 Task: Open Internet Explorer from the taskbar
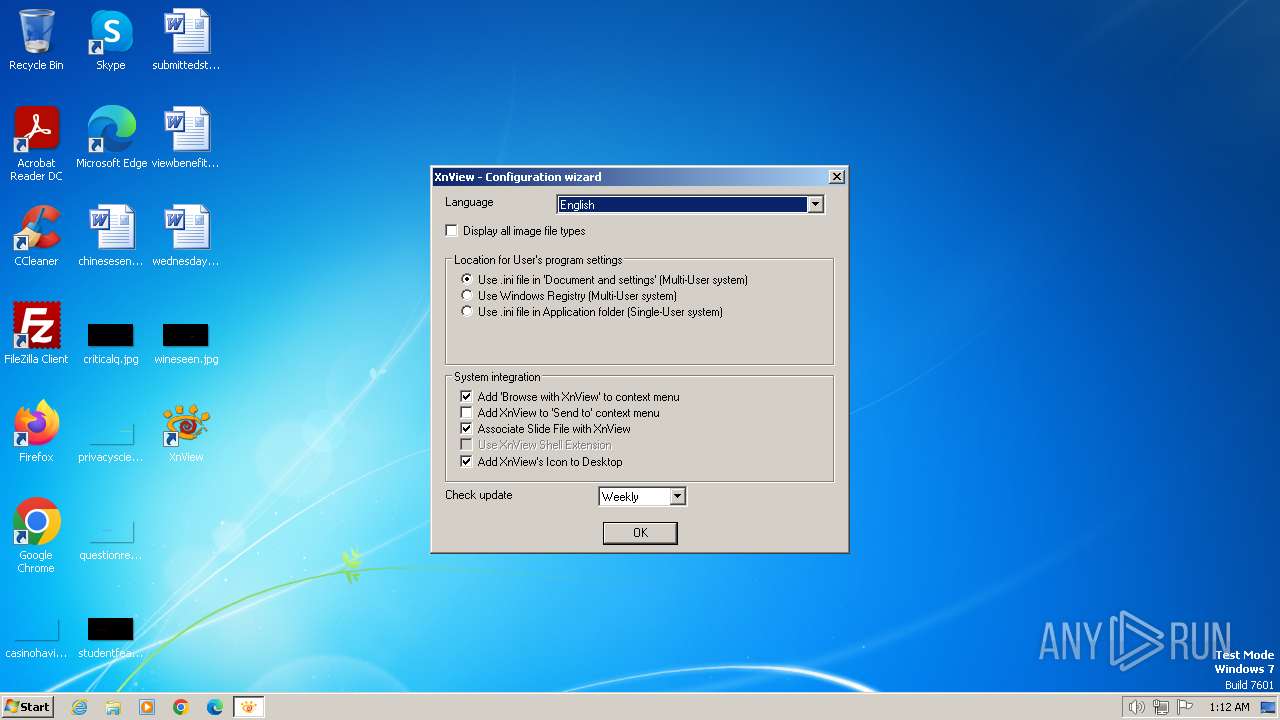click(x=80, y=707)
